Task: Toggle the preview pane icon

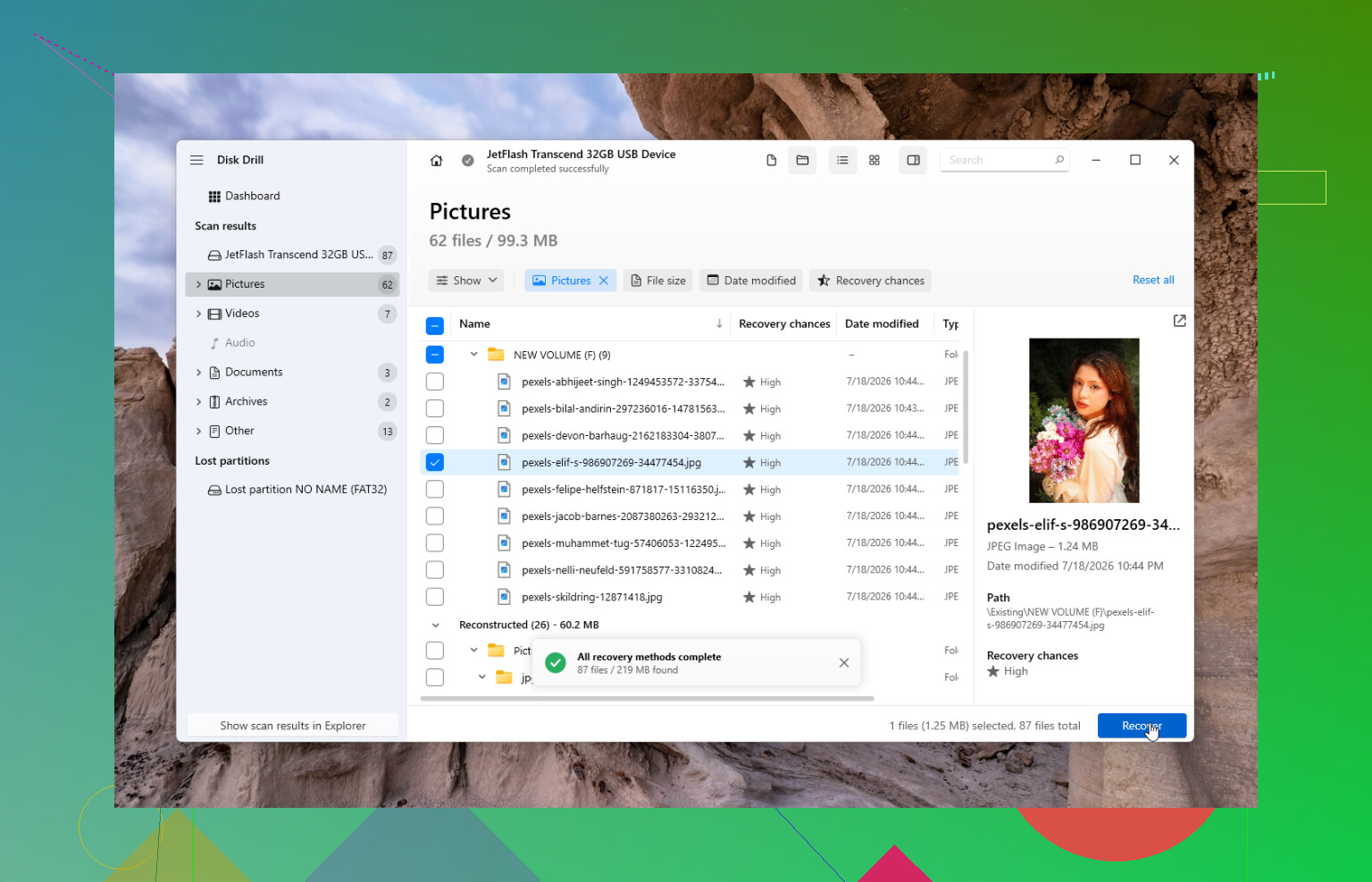Action: [x=913, y=160]
